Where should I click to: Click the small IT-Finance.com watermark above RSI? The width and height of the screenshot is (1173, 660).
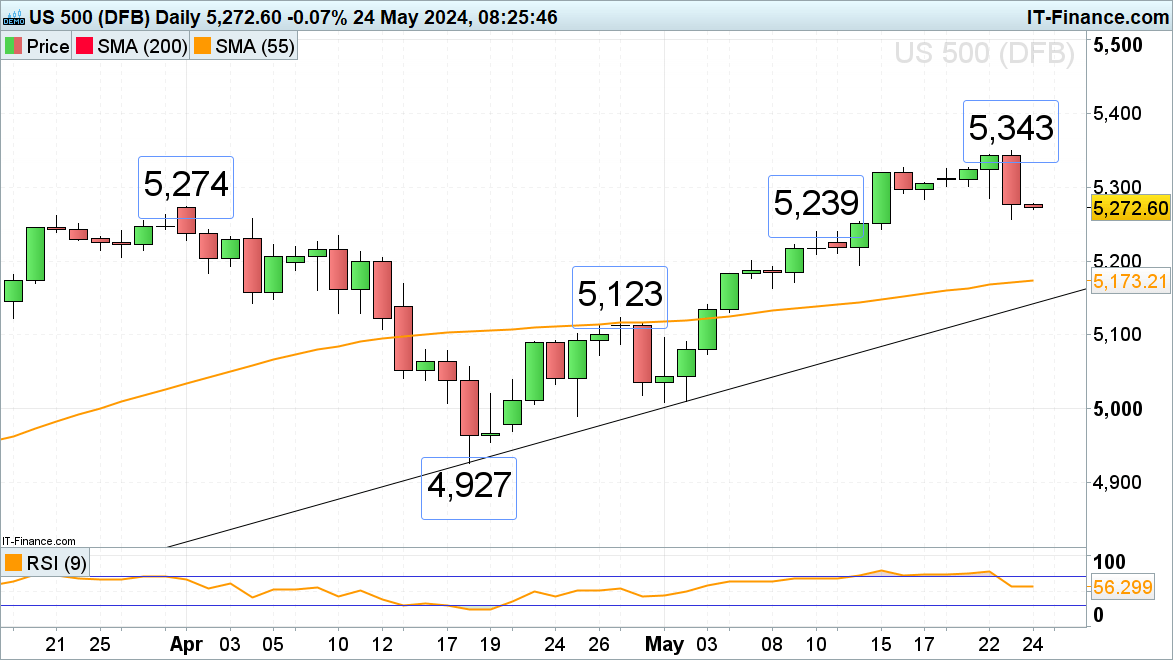coord(38,540)
